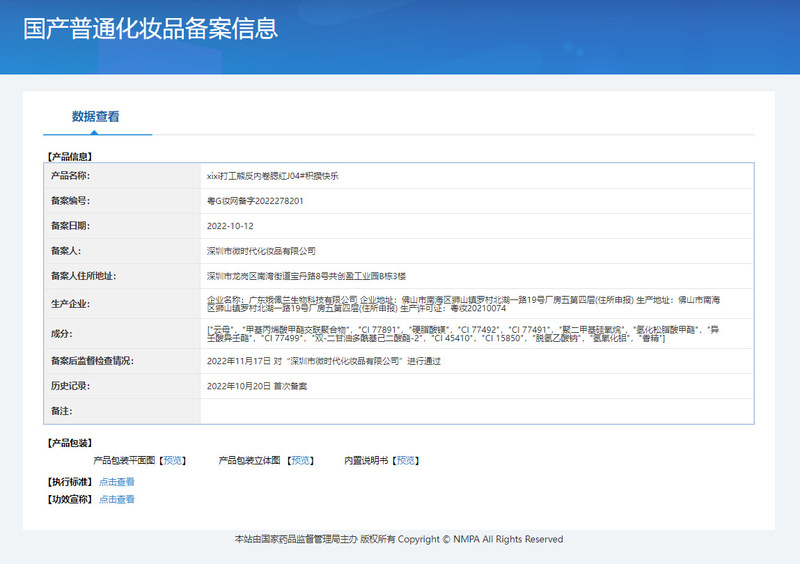Click the 产品包装平面图 label

124,460
